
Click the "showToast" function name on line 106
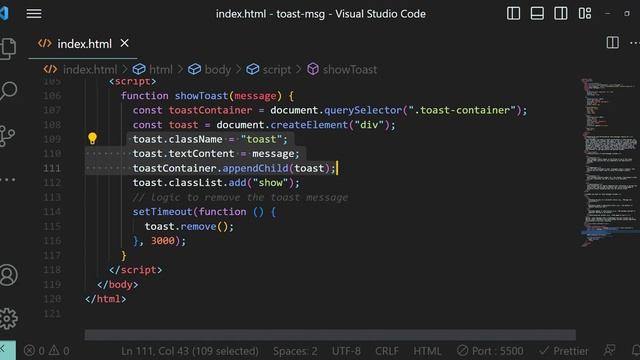[201, 96]
